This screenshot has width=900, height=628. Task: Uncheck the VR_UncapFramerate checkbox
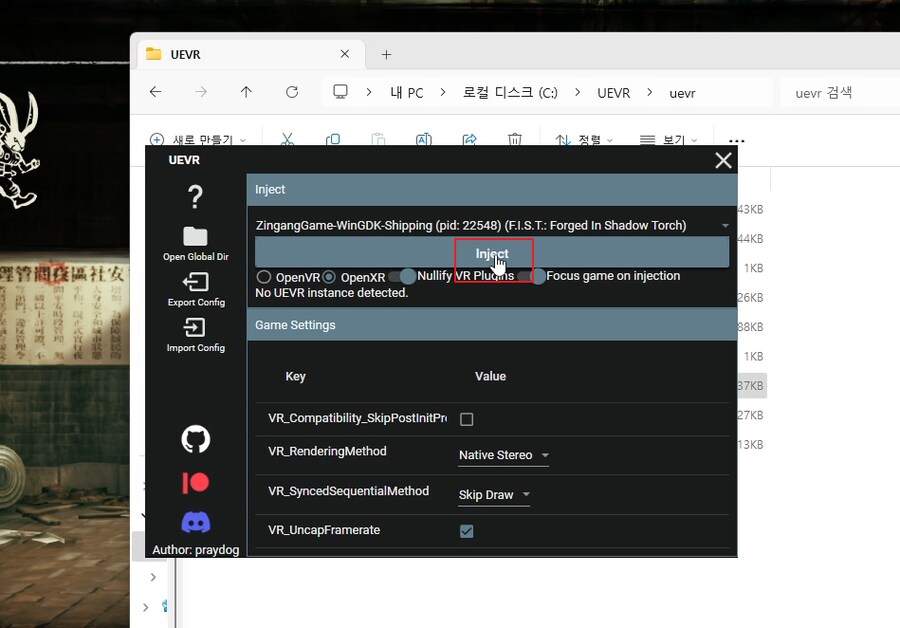[466, 531]
